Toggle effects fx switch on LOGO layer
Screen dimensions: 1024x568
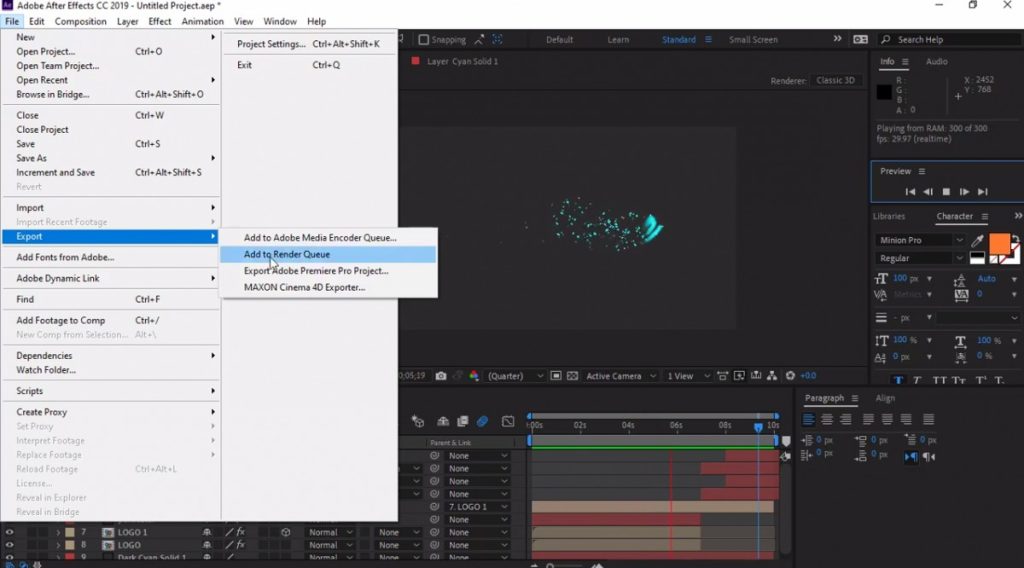point(240,545)
